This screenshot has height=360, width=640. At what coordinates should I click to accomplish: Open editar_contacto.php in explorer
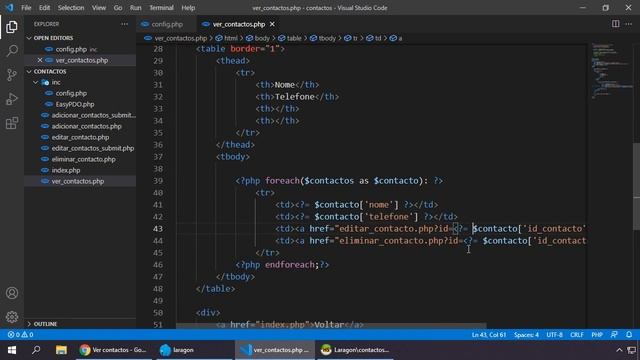[x=80, y=138]
